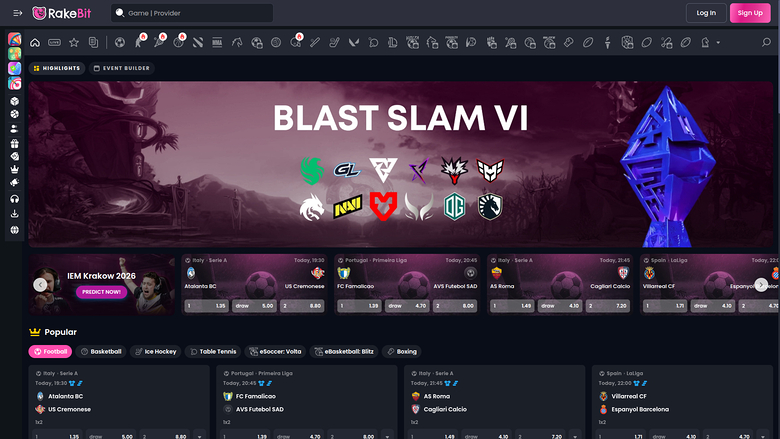Viewport: 780px width, 439px height.
Task: Open the Highlights tab
Action: tap(56, 68)
